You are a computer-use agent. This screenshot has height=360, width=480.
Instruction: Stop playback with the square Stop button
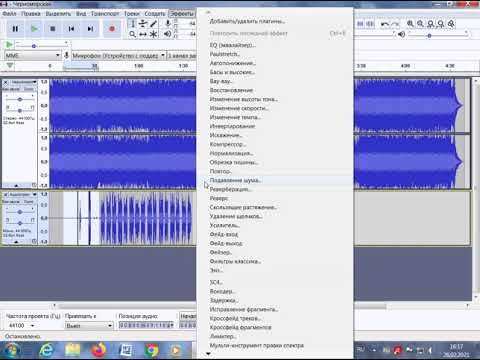coord(53,29)
